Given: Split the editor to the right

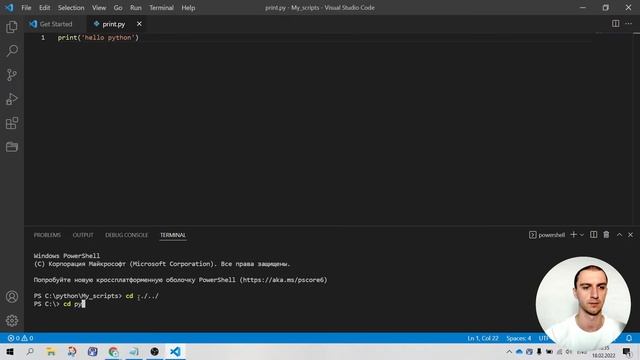Looking at the screenshot, I should click(615, 24).
